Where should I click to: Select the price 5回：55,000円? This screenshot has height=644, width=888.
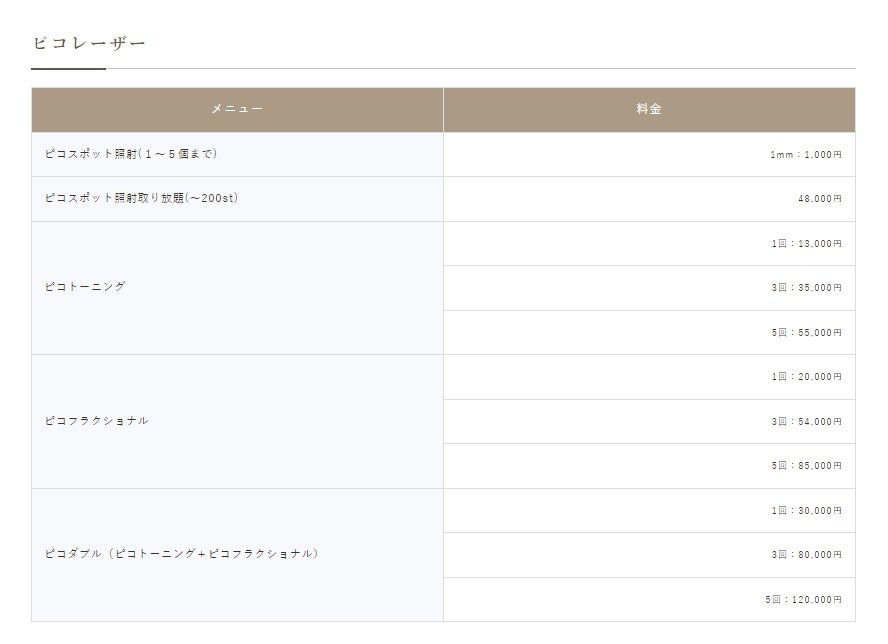[806, 332]
